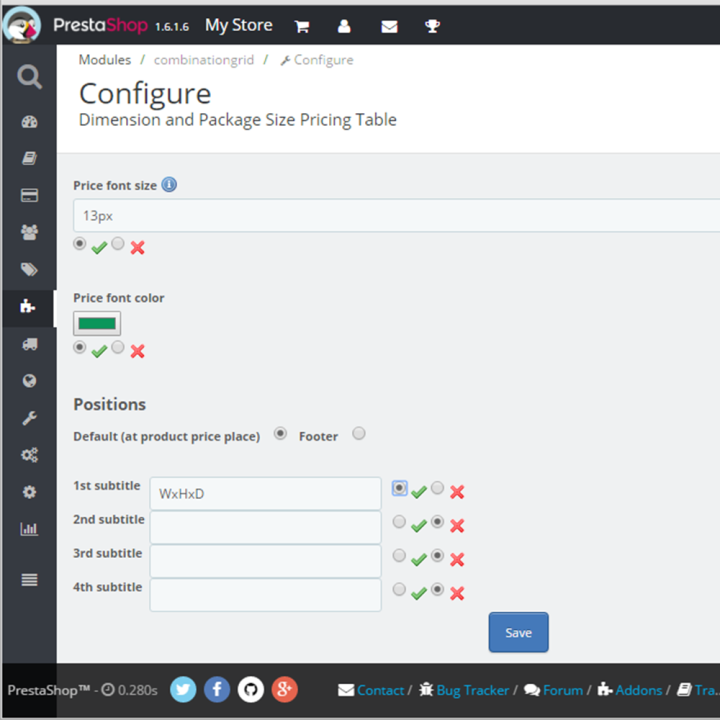Open the sidebar search icon
This screenshot has height=720, width=720.
(30, 77)
